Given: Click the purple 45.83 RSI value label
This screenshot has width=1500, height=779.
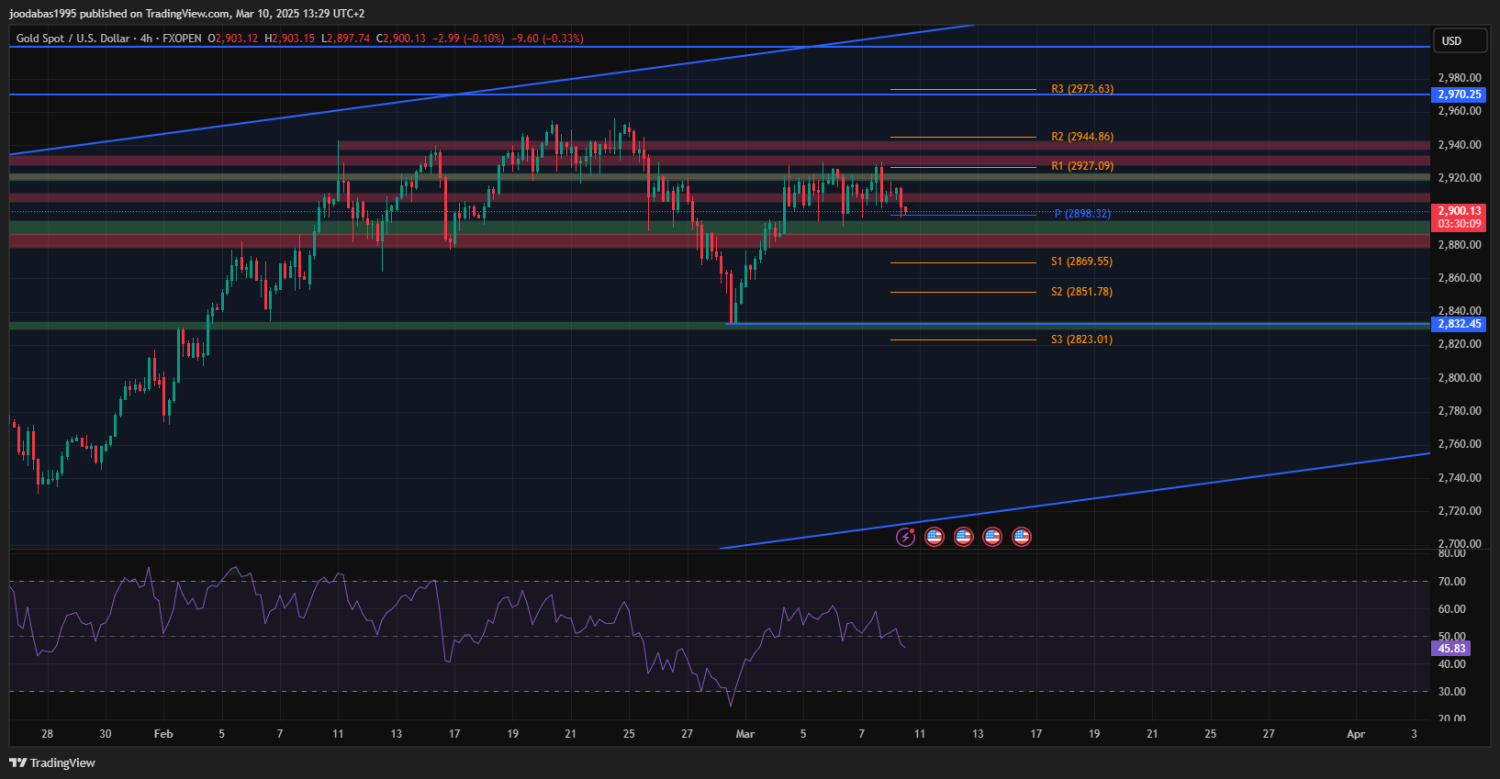Looking at the screenshot, I should click(x=1451, y=648).
